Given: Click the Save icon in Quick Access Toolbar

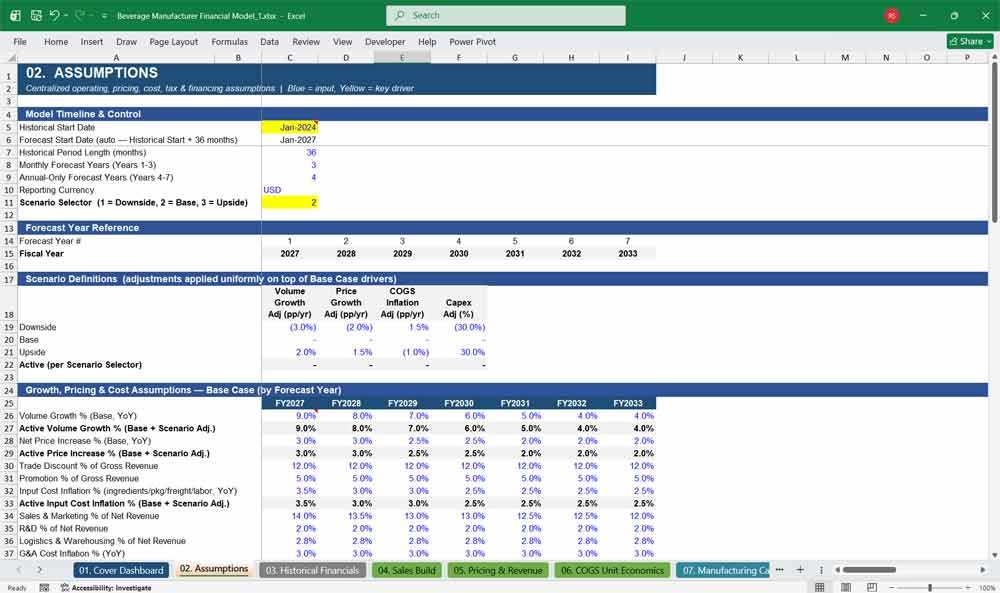Looking at the screenshot, I should click(x=36, y=15).
